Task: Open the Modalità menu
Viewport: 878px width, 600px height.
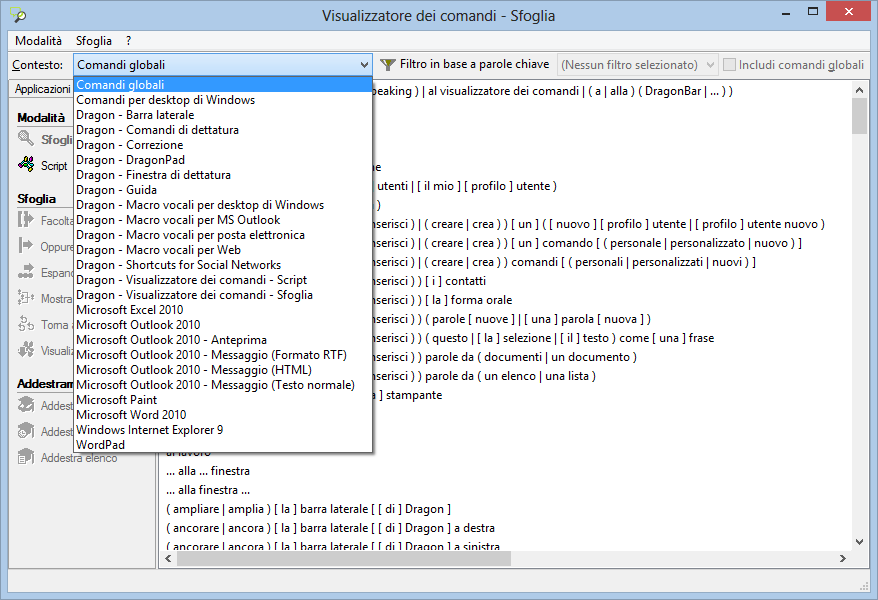Action: coord(39,41)
